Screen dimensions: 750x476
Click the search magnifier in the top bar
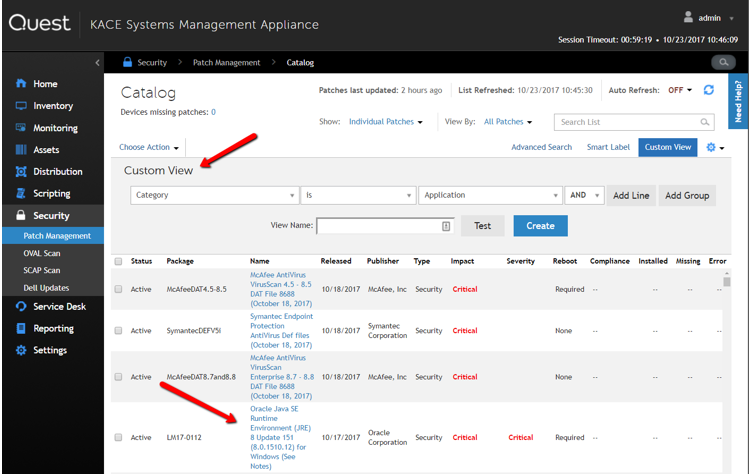[722, 62]
